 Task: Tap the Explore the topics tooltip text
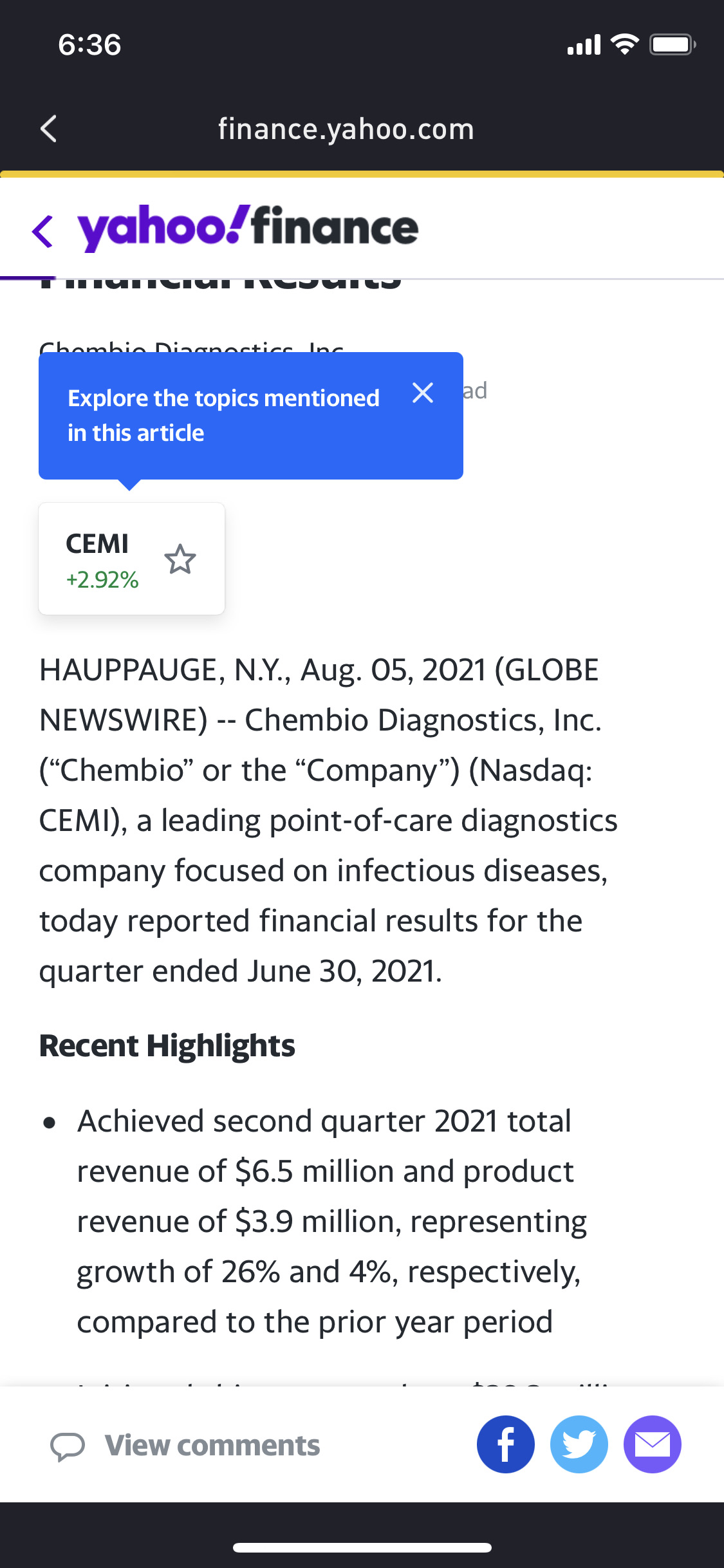[223, 415]
